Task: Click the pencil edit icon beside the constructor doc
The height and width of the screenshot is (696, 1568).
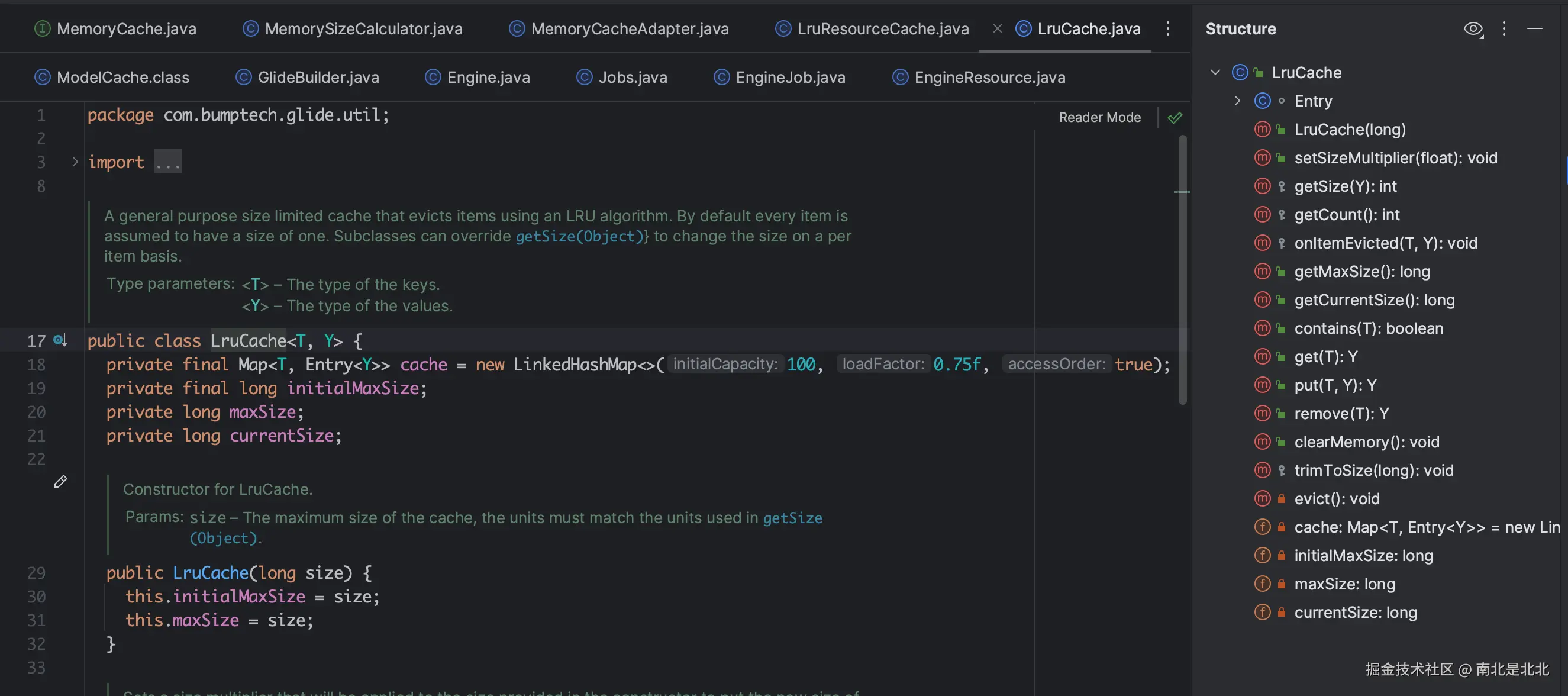Action: tap(60, 482)
